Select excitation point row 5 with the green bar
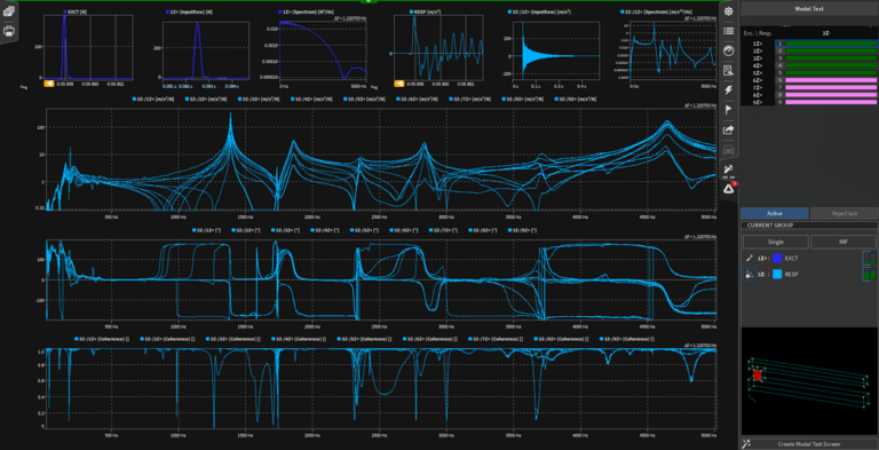 pyautogui.click(x=827, y=73)
